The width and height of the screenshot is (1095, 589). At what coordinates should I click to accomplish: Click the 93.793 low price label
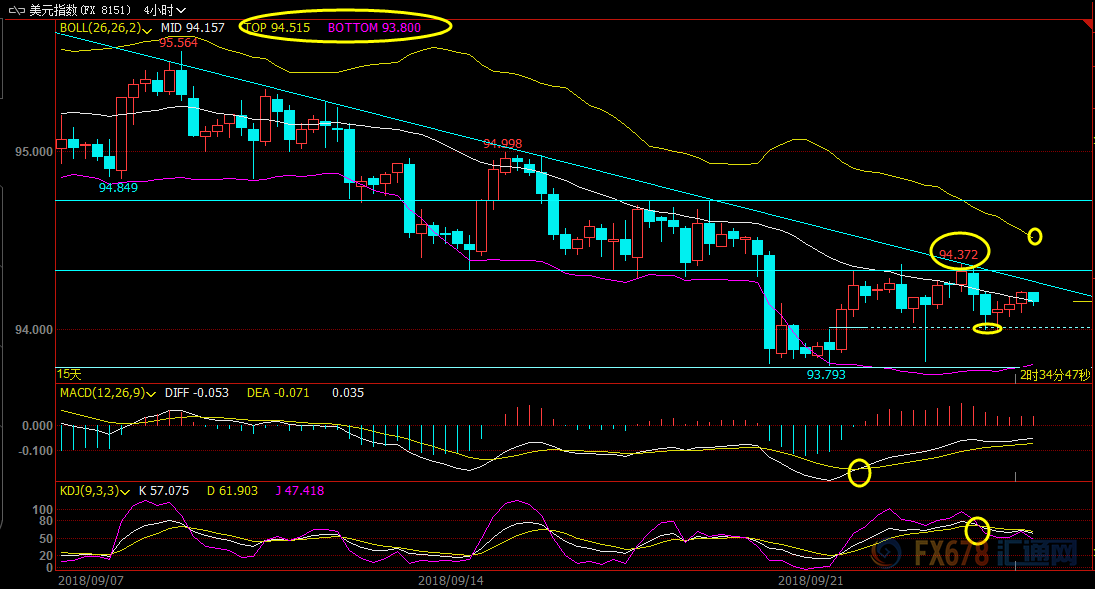click(x=826, y=375)
